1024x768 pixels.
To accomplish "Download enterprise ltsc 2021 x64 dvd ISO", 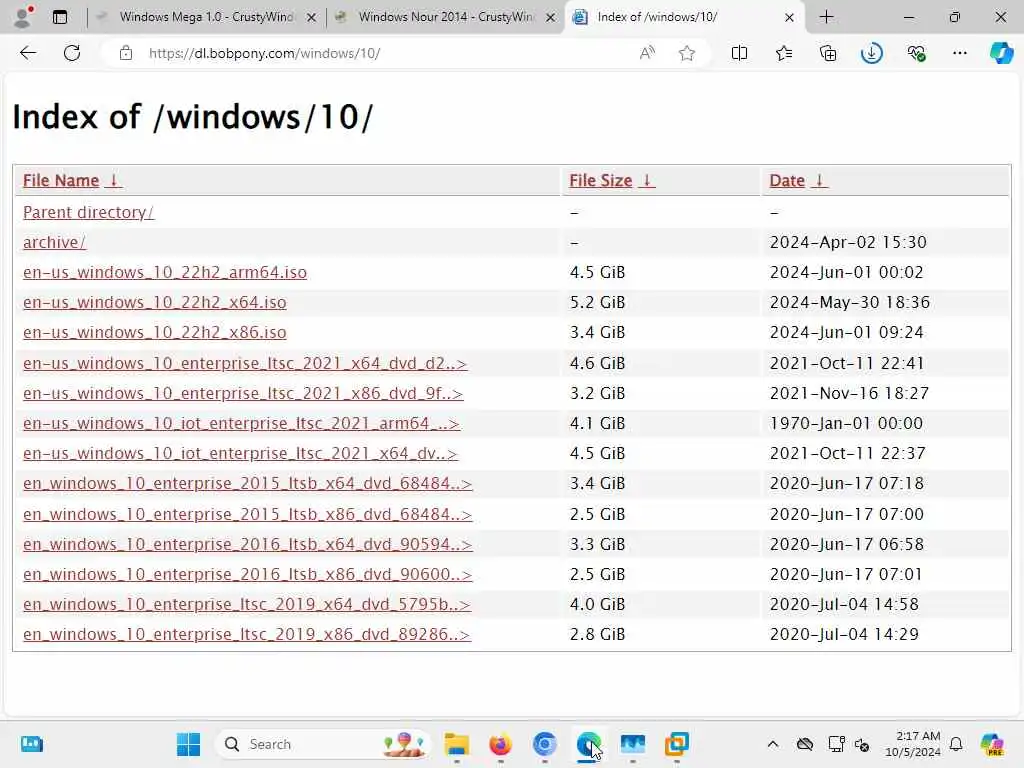I will 245,363.
